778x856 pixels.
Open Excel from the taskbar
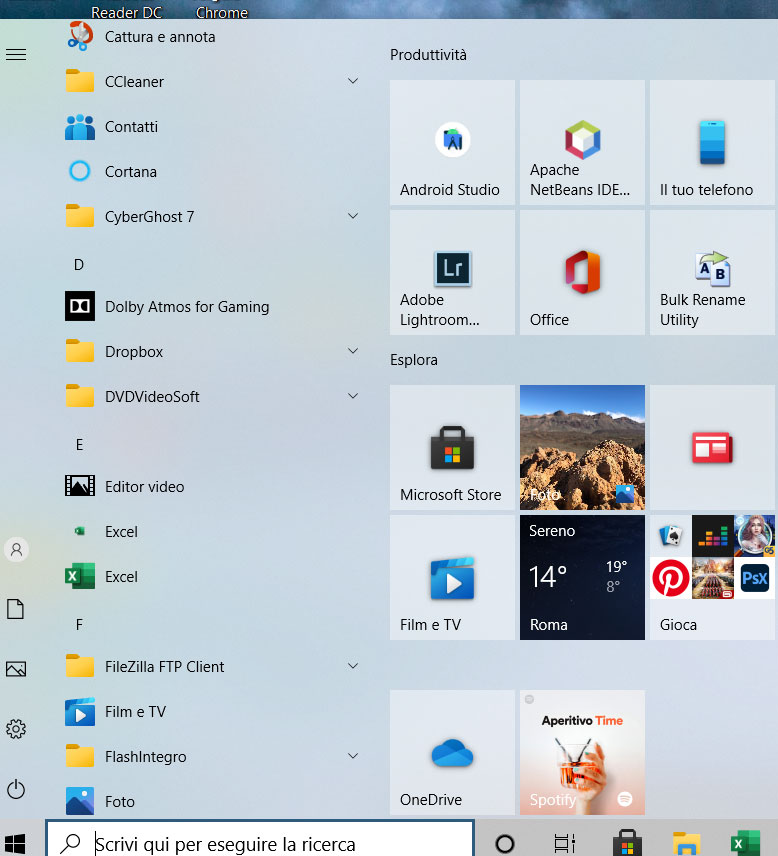(x=746, y=843)
